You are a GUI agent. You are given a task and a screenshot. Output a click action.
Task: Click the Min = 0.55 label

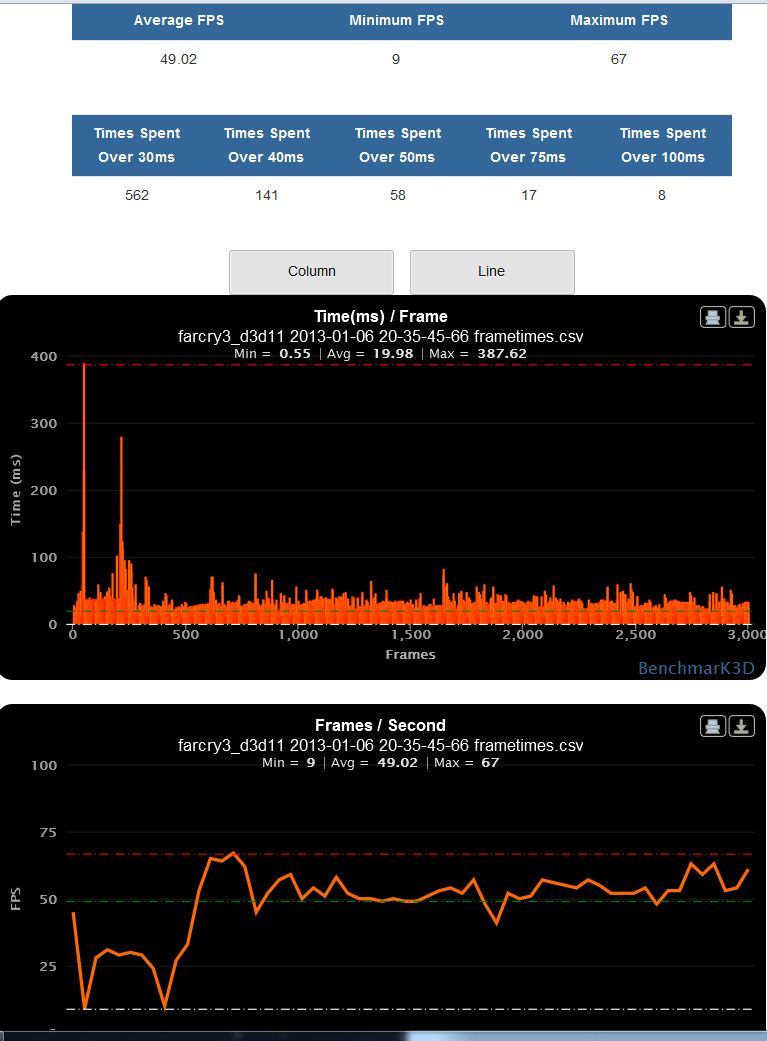(x=272, y=354)
